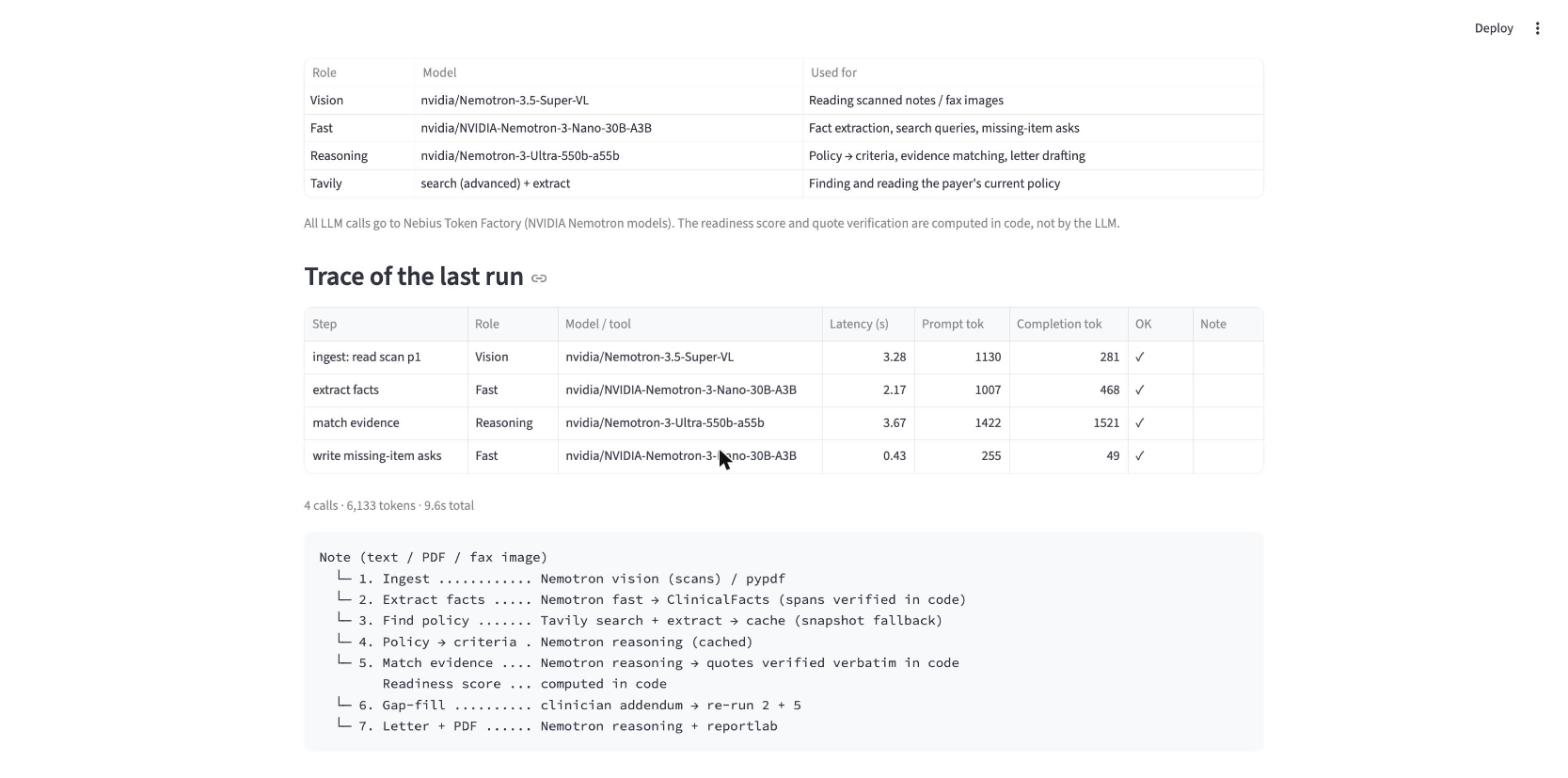1568x778 pixels.
Task: Click 'Finding and reading the payer's current policy'
Action: point(1033,184)
